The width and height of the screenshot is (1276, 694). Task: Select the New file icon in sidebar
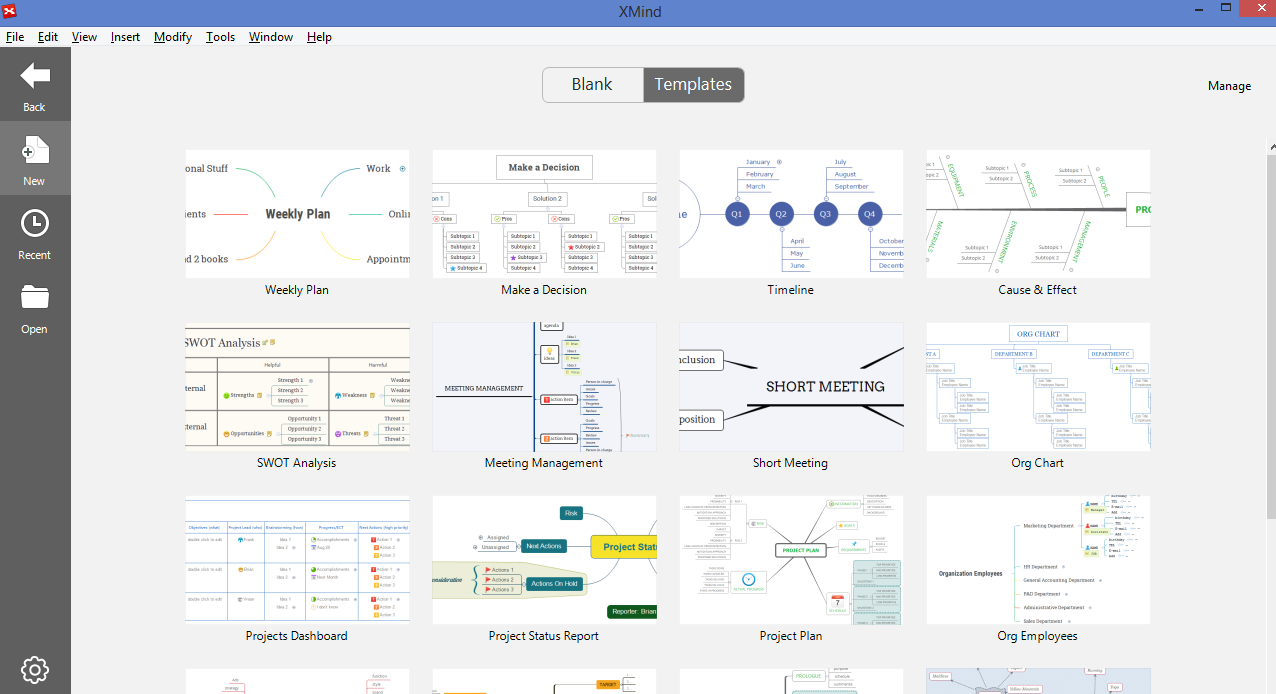pyautogui.click(x=35, y=150)
